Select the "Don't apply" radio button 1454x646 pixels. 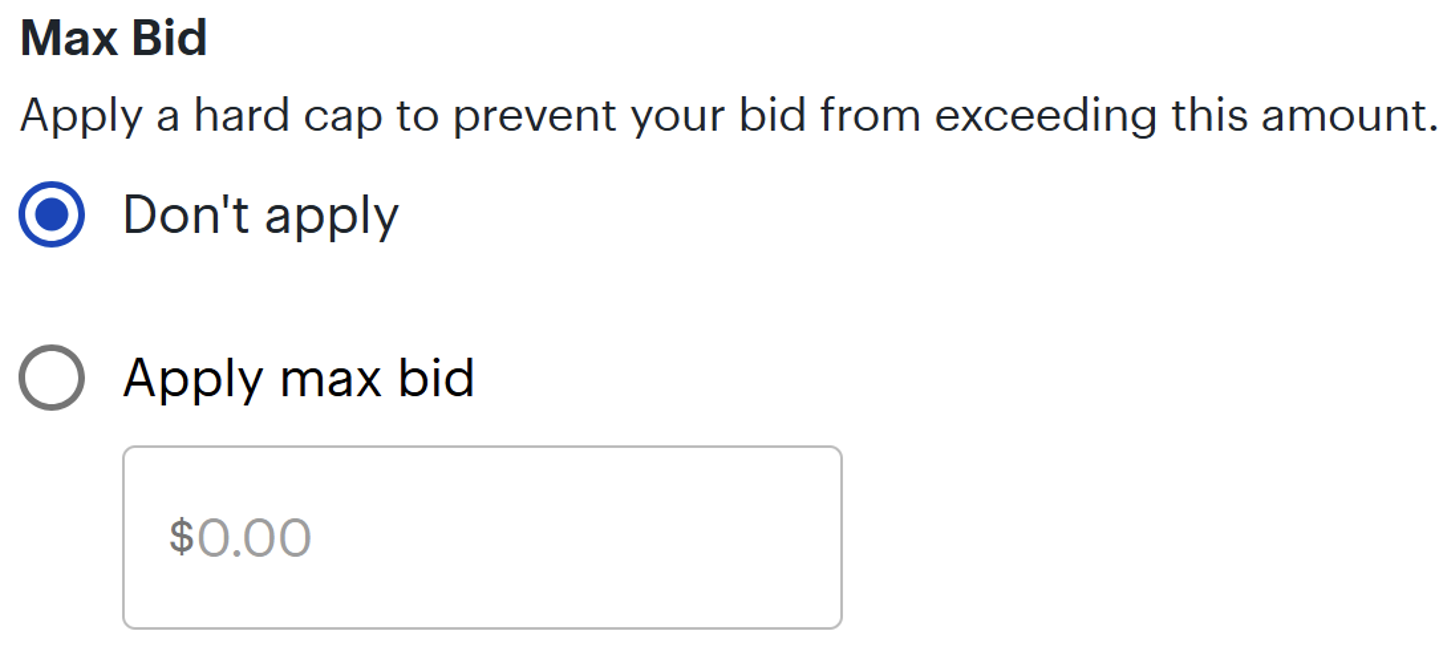point(51,214)
